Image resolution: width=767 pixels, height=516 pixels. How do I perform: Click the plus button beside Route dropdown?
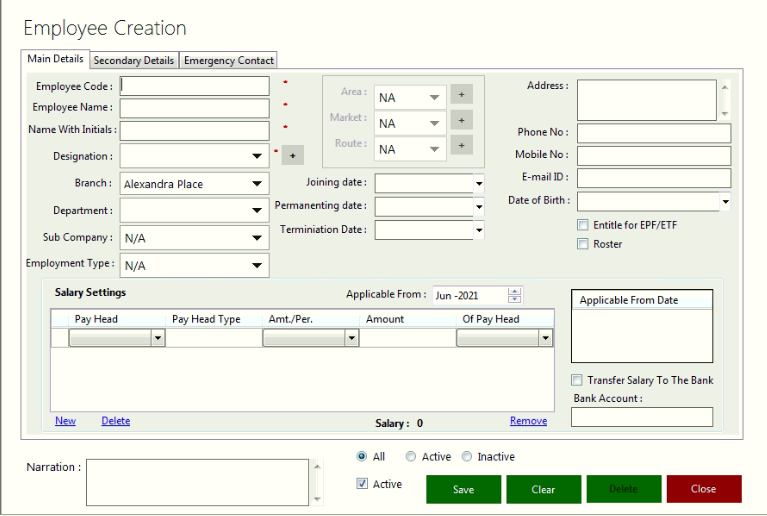(460, 146)
